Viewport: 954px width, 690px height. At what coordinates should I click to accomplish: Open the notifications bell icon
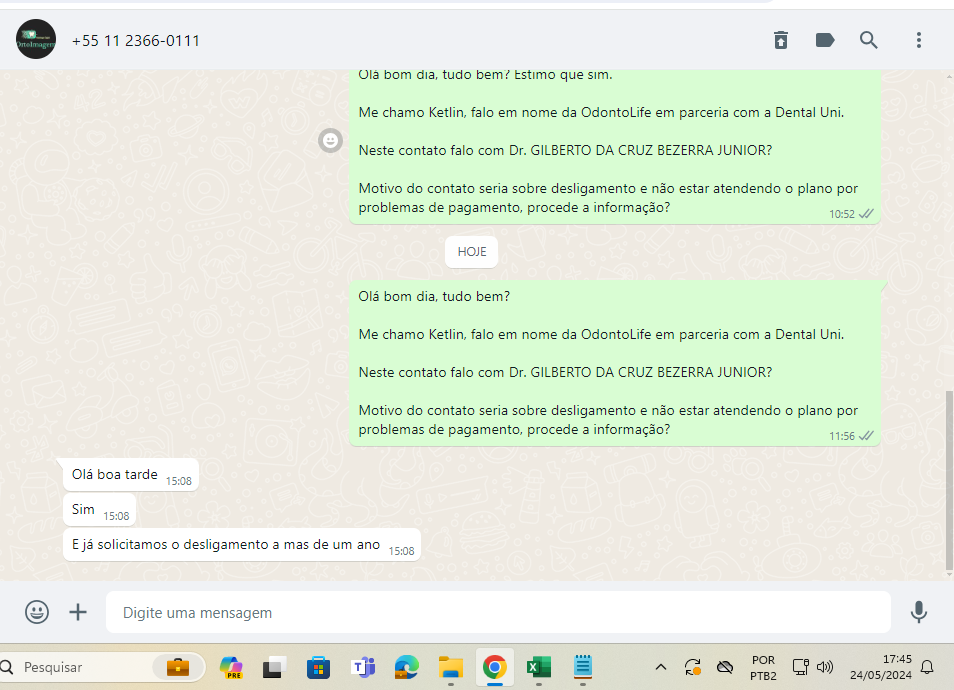point(927,667)
